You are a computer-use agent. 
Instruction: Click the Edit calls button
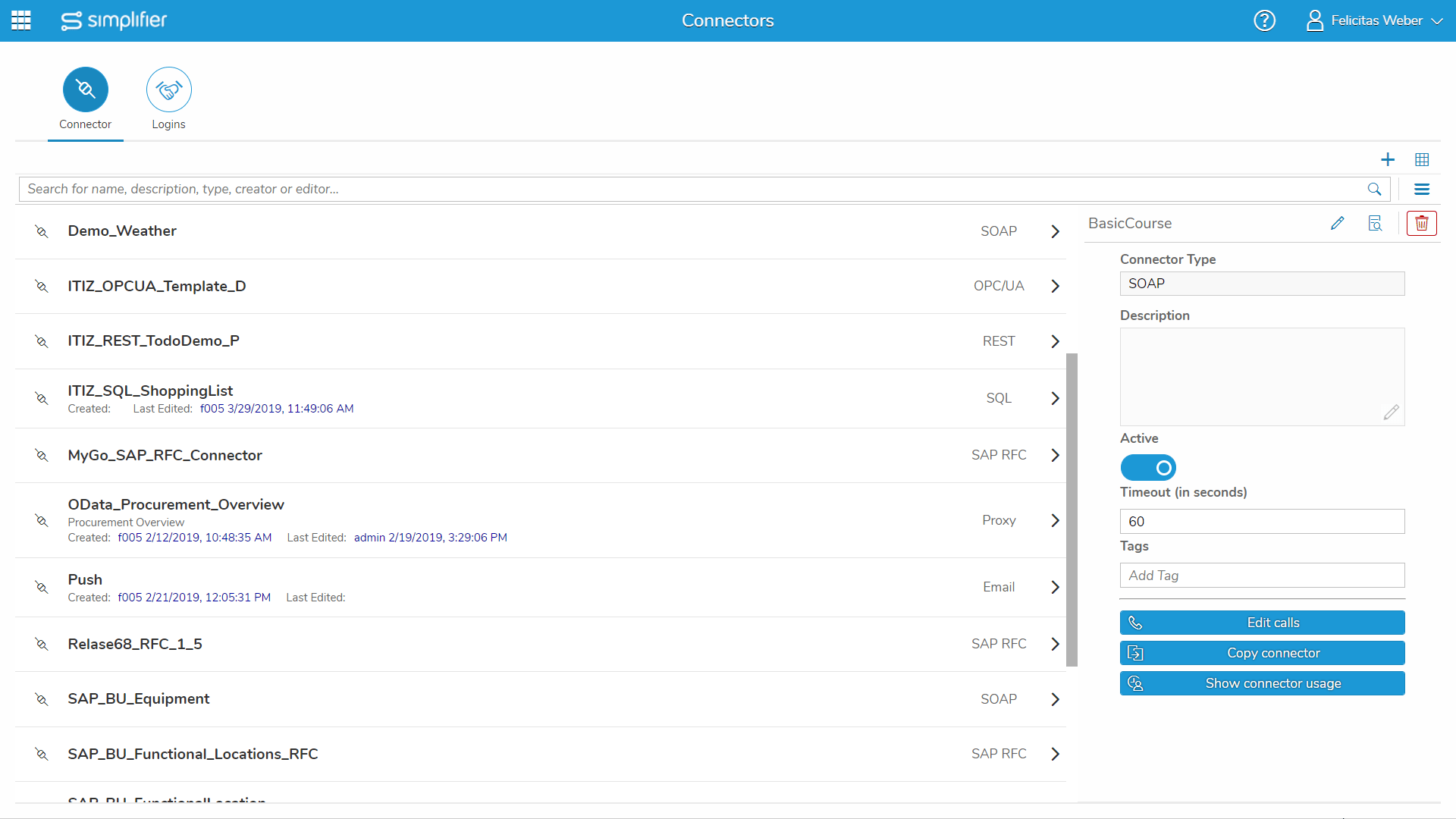(1262, 623)
